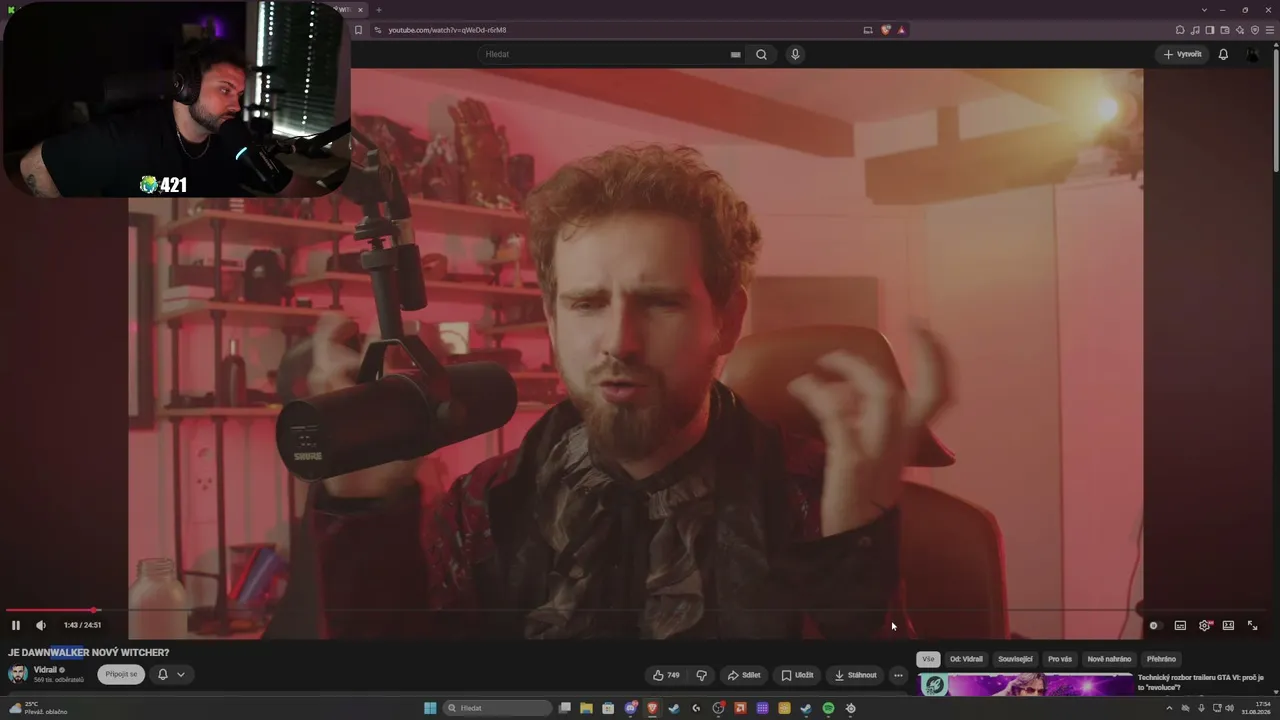Show hidden system tray icons
1280x720 pixels.
click(x=1169, y=708)
